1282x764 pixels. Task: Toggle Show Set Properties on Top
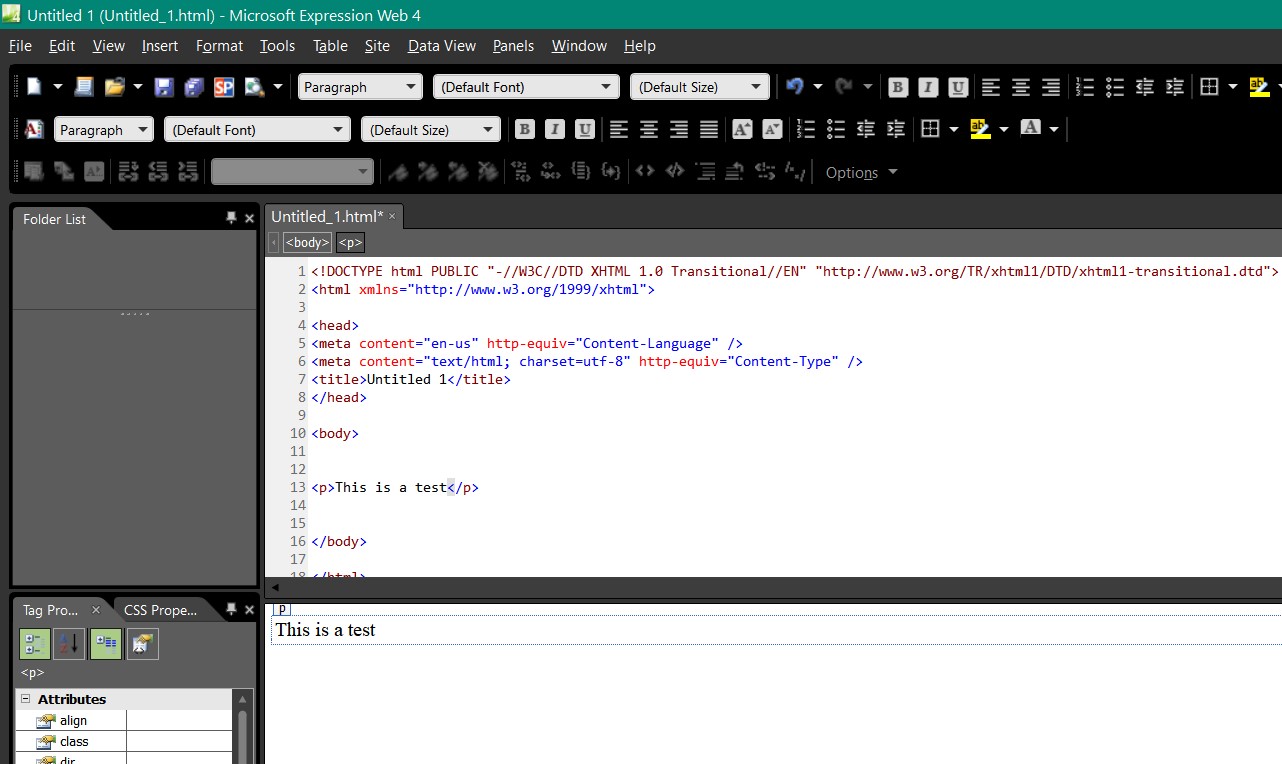click(106, 644)
